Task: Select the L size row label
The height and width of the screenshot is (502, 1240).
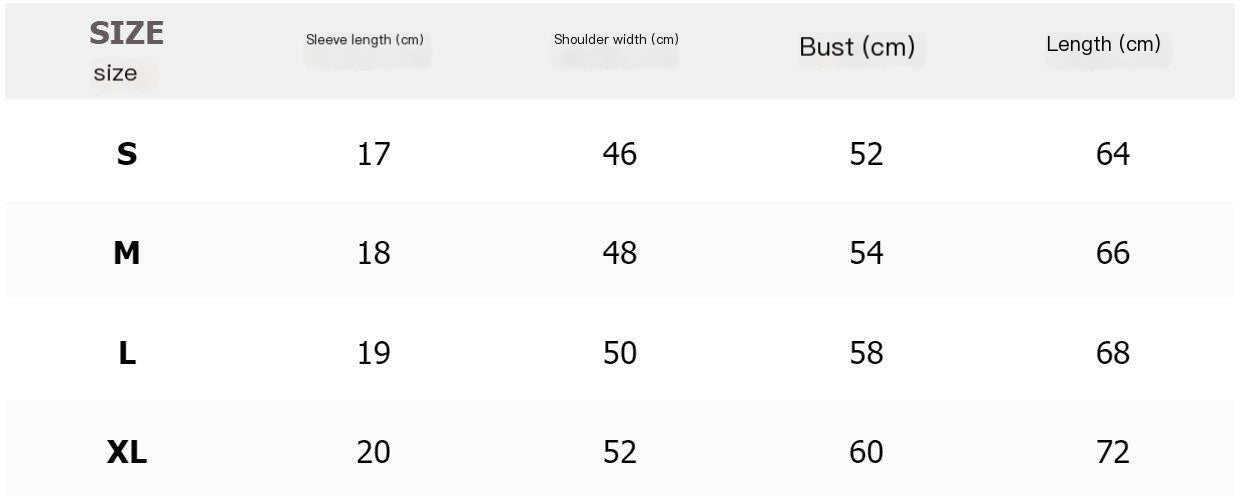Action: coord(127,353)
